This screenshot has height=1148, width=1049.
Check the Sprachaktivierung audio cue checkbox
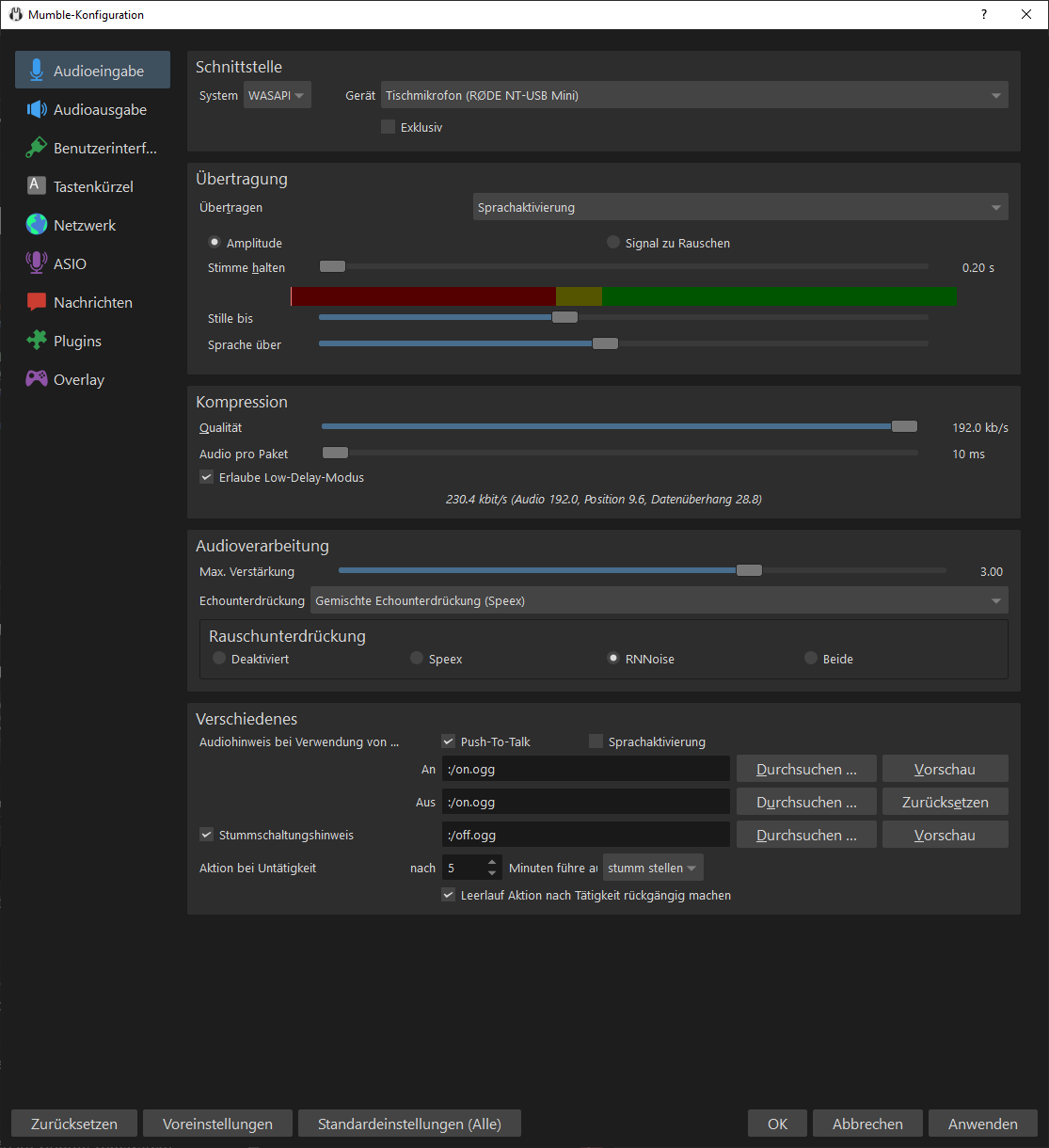pos(596,741)
